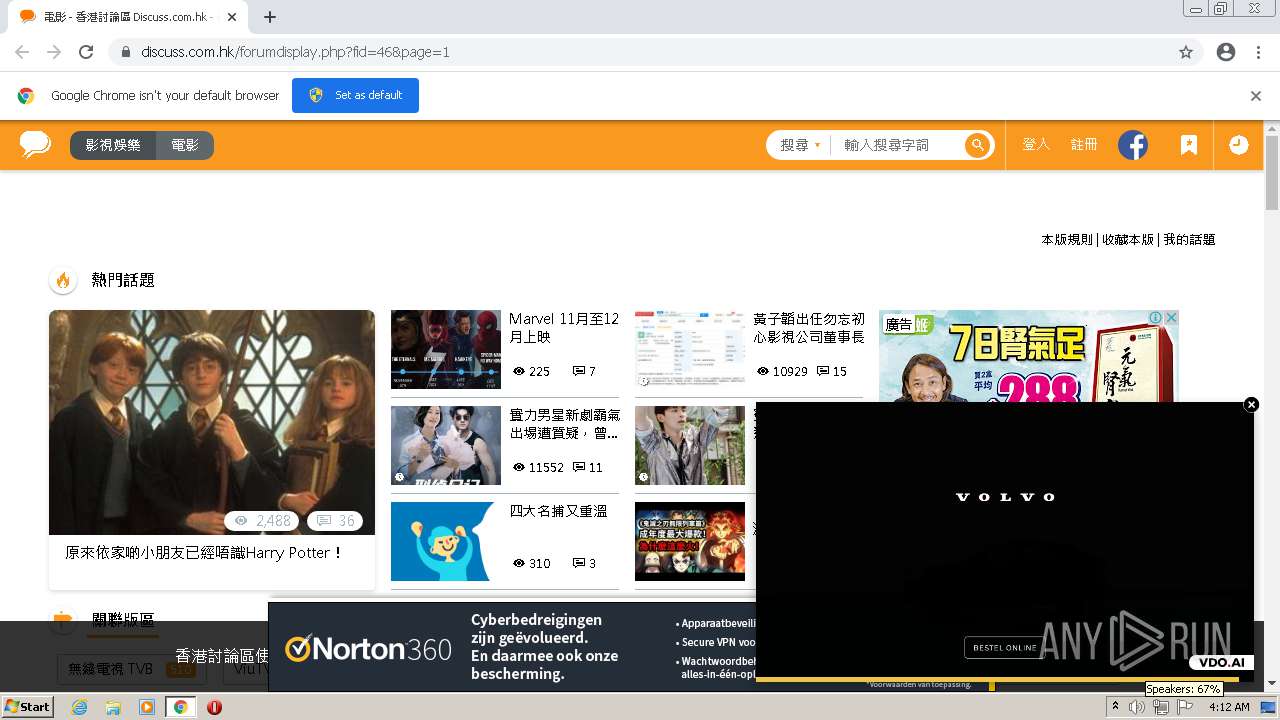
Task: Click the 收藏本版 link
Action: (1128, 240)
